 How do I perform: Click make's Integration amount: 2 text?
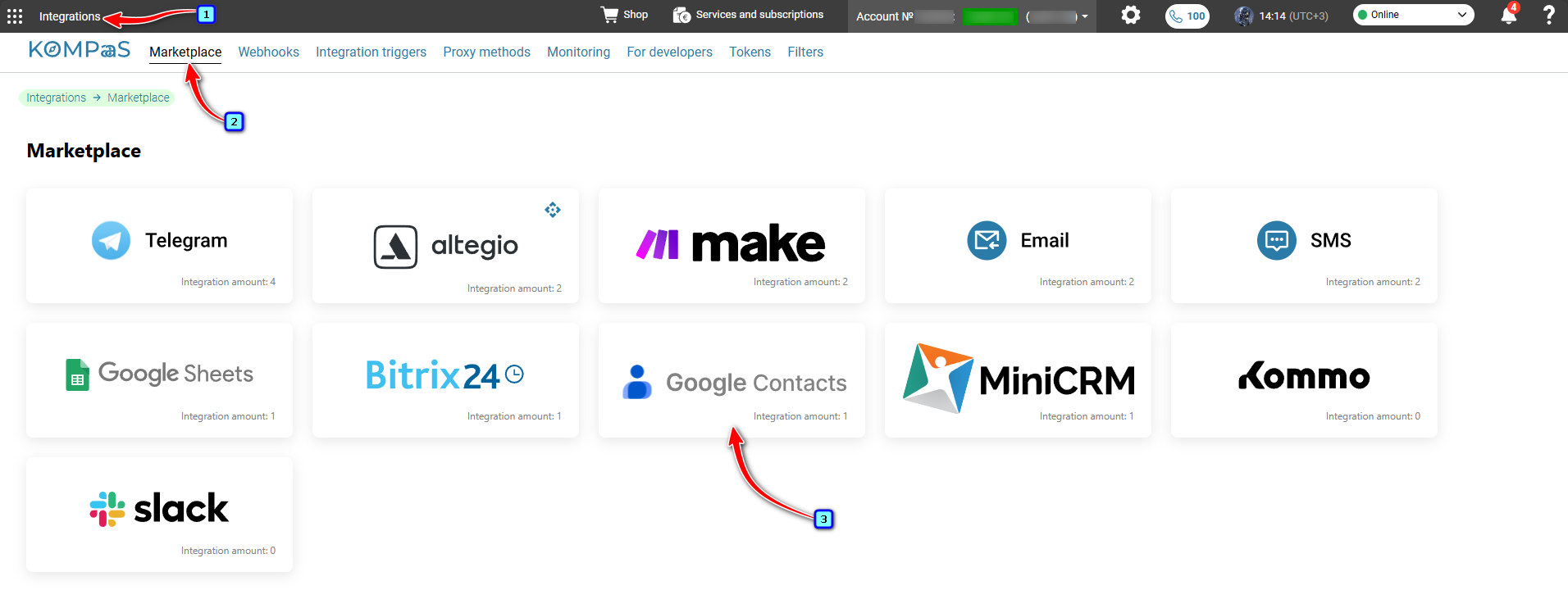[800, 282]
